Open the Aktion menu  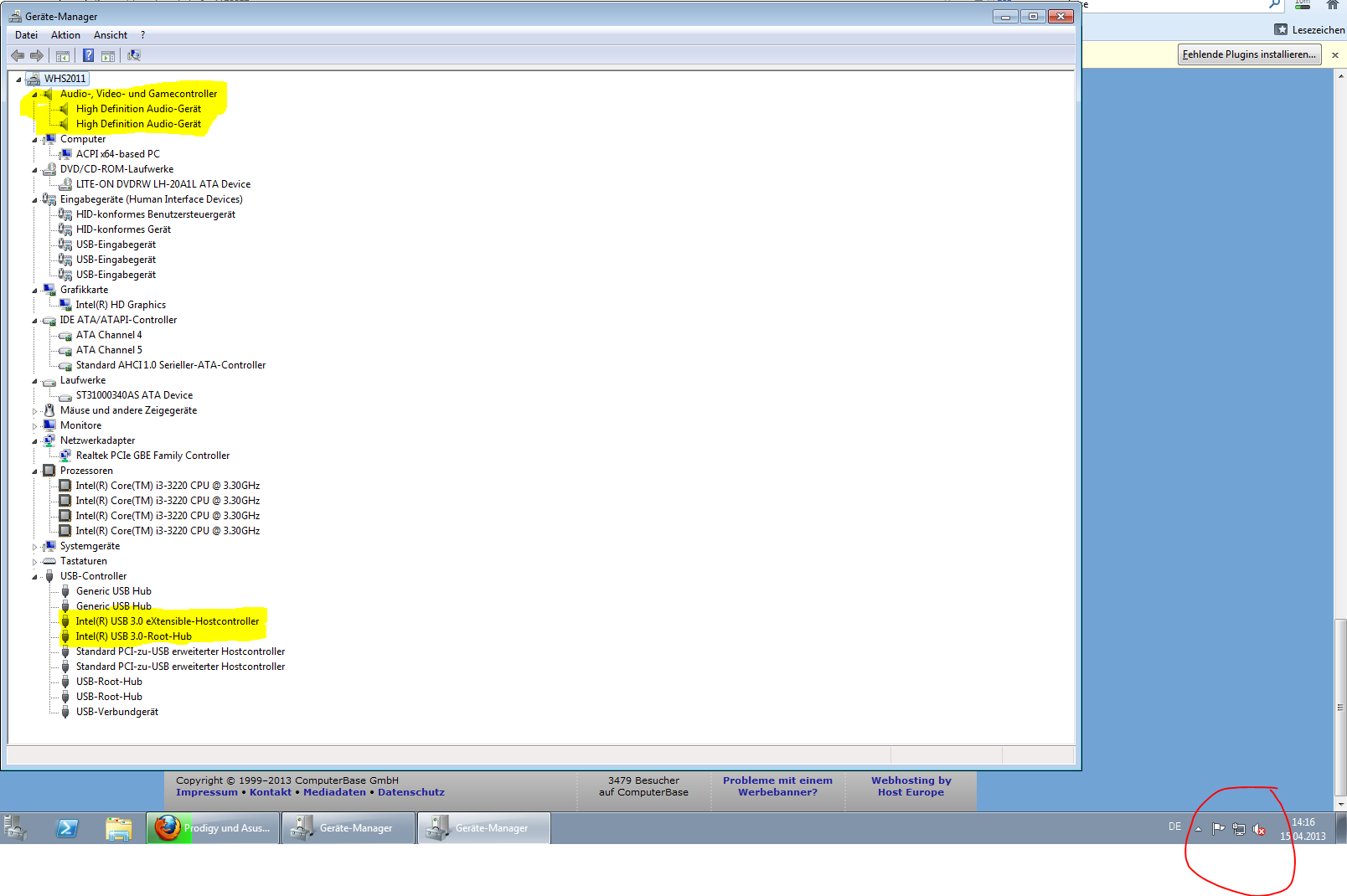tap(65, 35)
